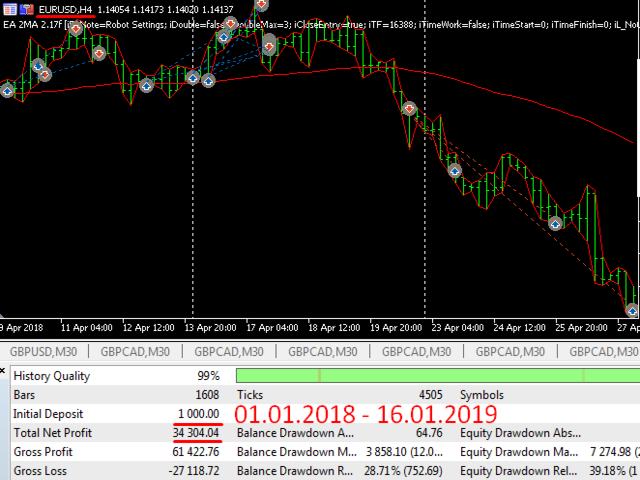
Task: Select the leftmost trade marker on the chart
Action: coord(7,90)
